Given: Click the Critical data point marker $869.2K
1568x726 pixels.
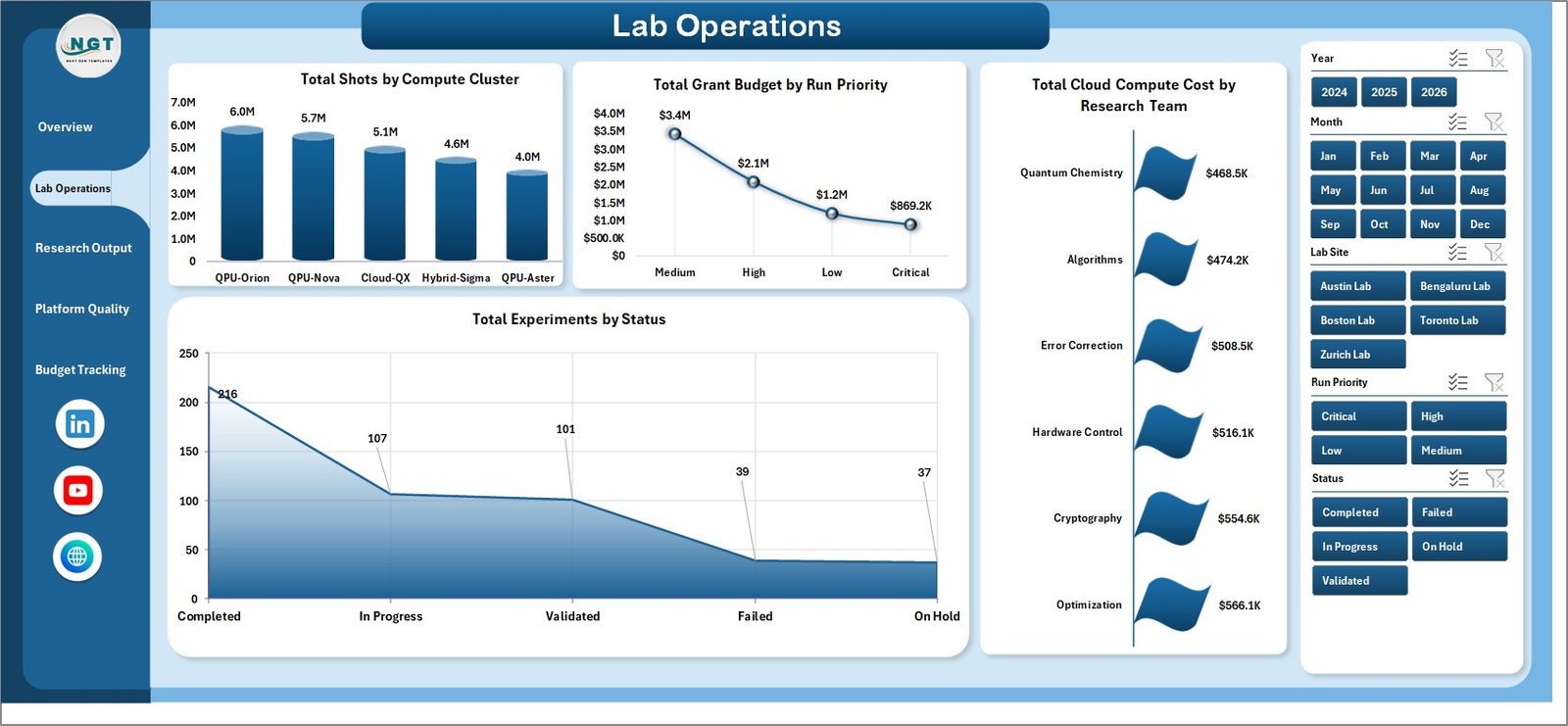Looking at the screenshot, I should point(910,224).
